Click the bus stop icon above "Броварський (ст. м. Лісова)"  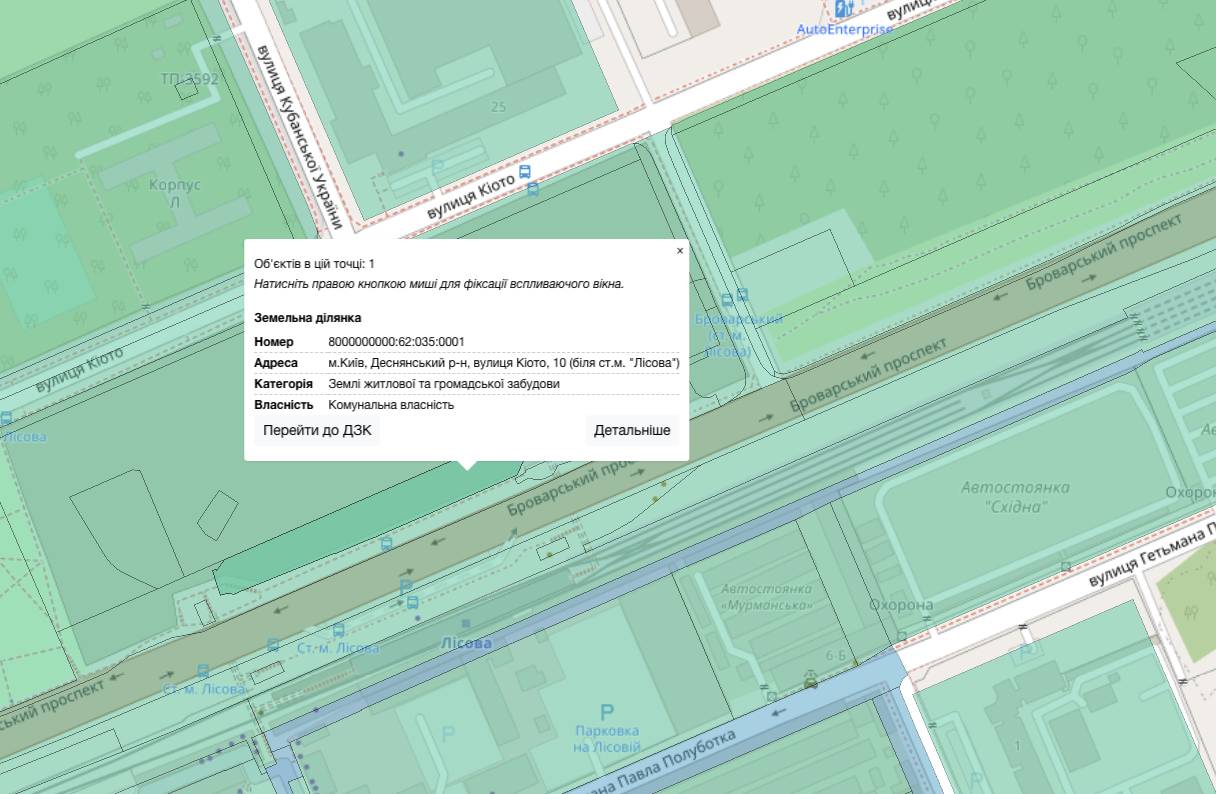pyautogui.click(x=742, y=295)
